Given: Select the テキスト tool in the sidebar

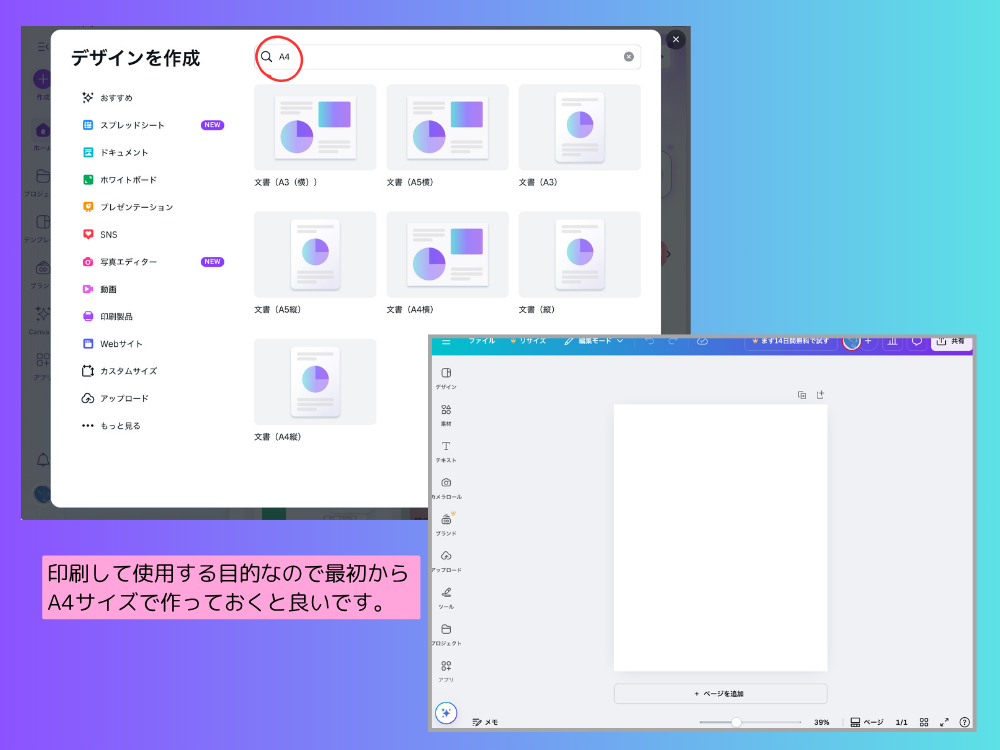Looking at the screenshot, I should (446, 451).
